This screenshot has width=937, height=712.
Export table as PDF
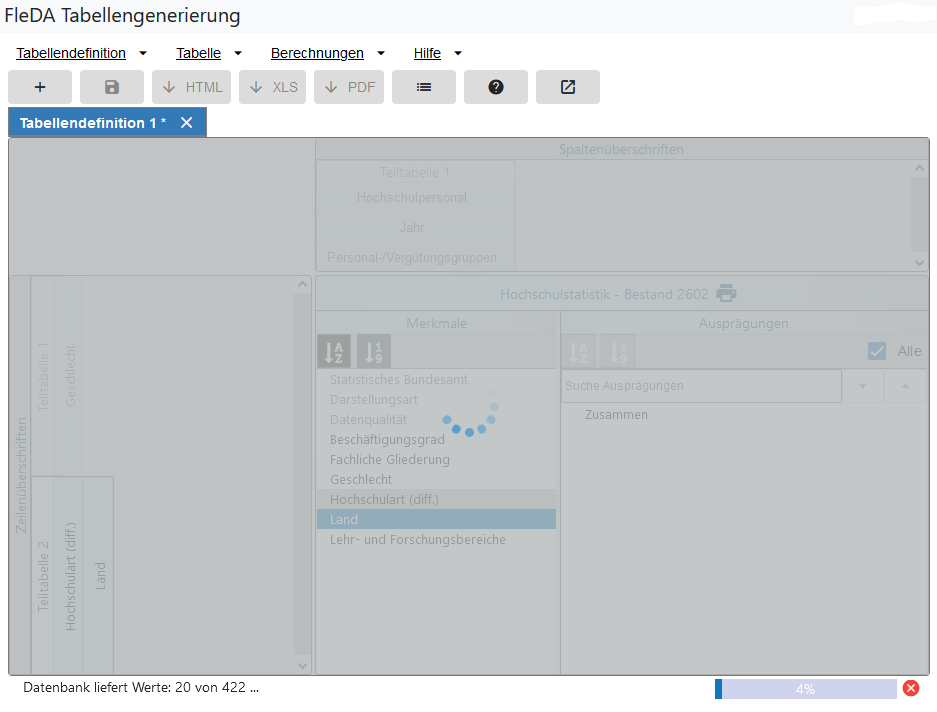(x=349, y=87)
